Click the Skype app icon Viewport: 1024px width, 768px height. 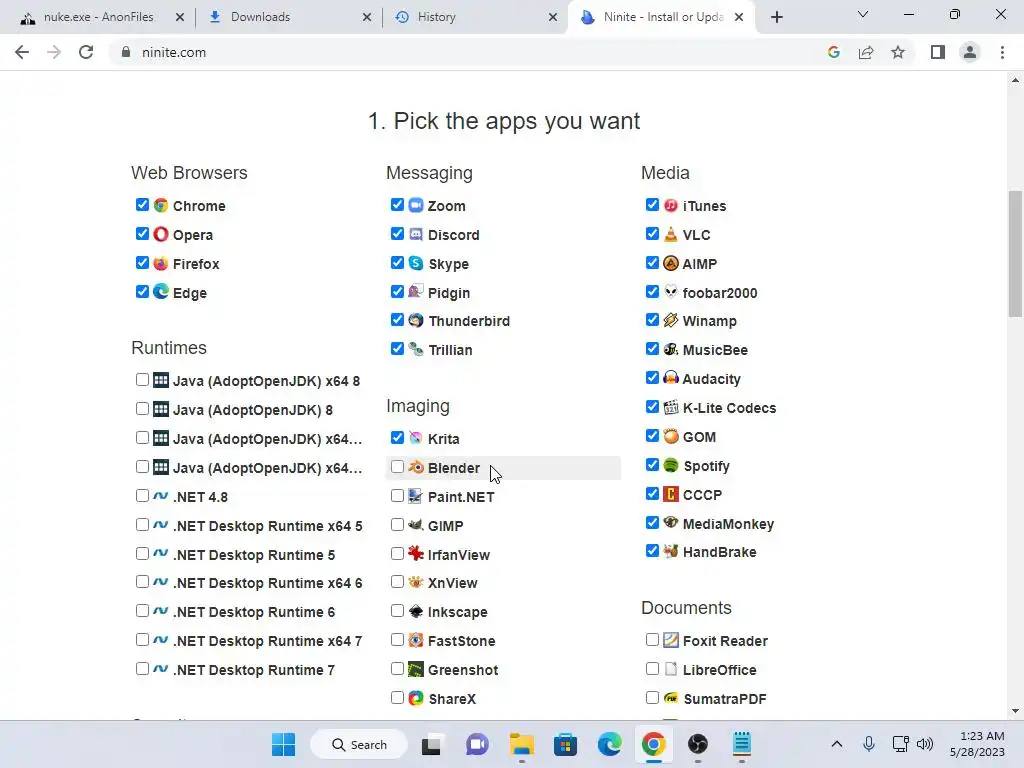416,263
